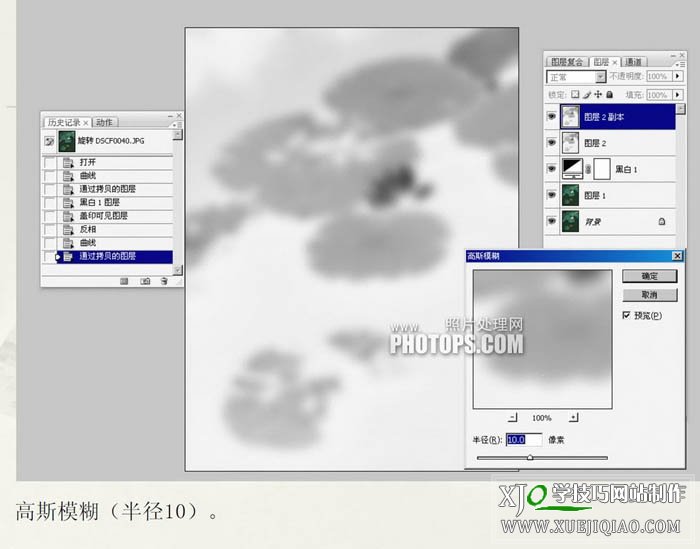700x549 pixels.
Task: Select the 旋转 DSCF0040.JPG snapshot
Action: [107, 141]
